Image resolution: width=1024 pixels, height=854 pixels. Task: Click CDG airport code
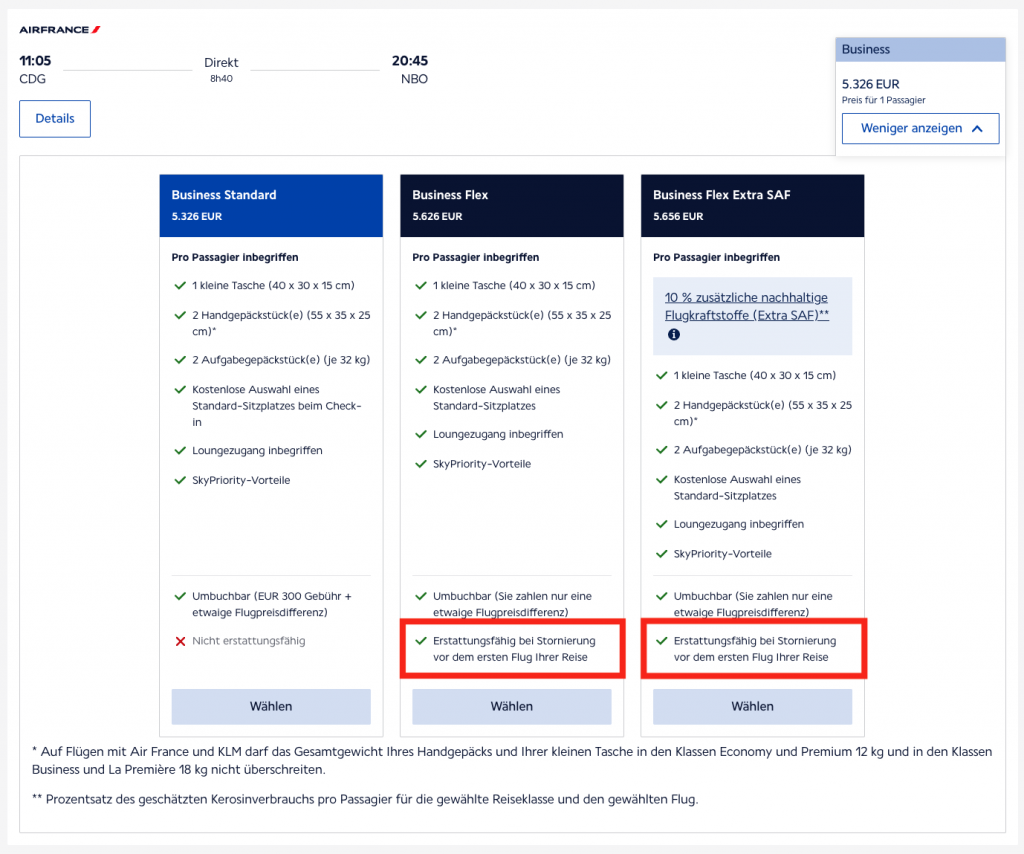click(33, 79)
